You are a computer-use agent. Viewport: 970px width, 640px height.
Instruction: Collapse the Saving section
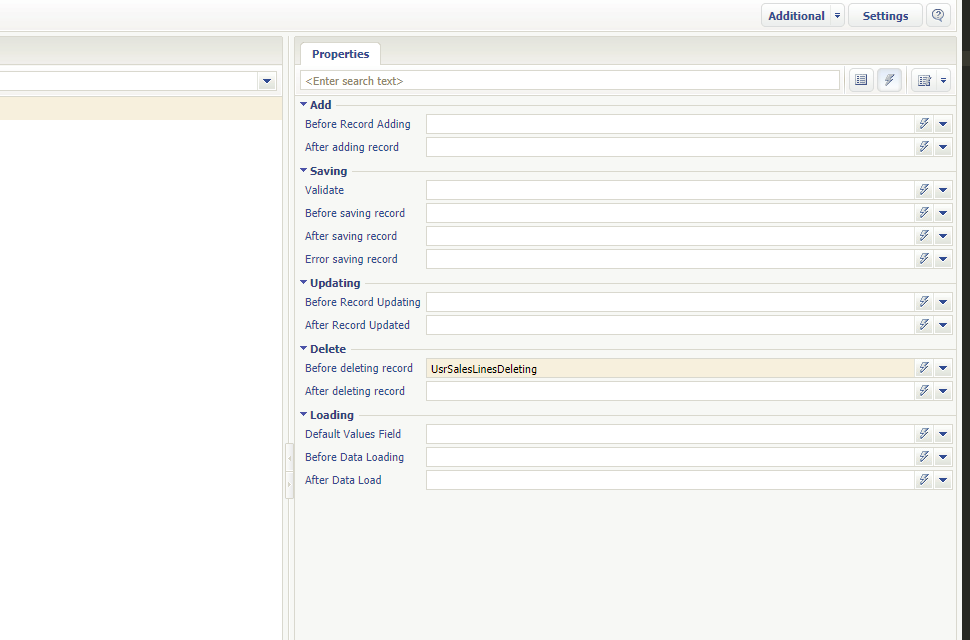[303, 170]
